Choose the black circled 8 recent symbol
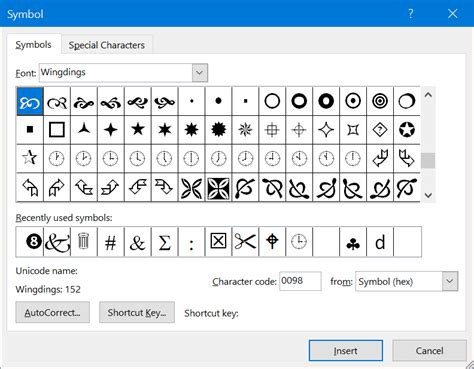 pyautogui.click(x=30, y=241)
